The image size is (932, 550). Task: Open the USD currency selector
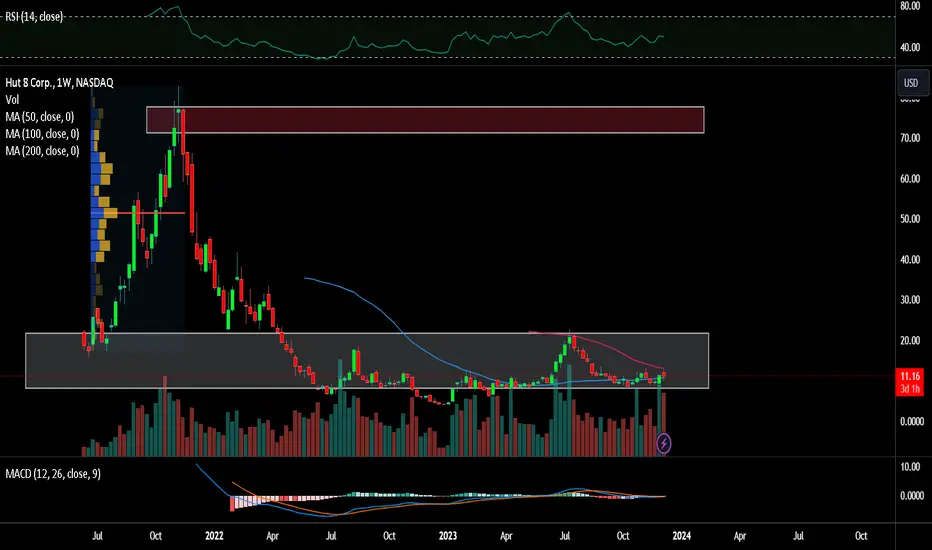coord(911,83)
